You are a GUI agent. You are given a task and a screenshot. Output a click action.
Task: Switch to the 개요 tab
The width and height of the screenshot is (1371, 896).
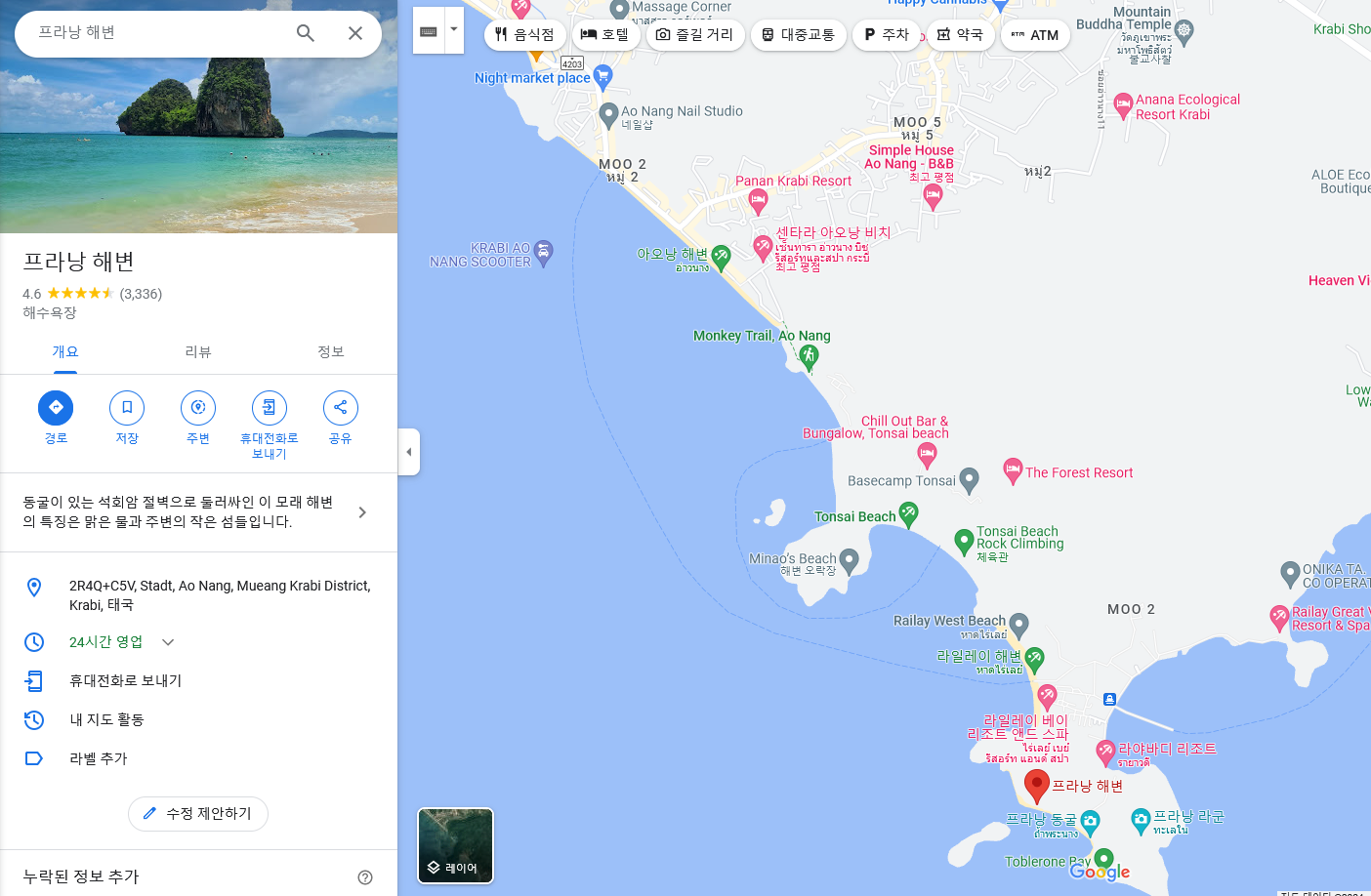[x=65, y=352]
